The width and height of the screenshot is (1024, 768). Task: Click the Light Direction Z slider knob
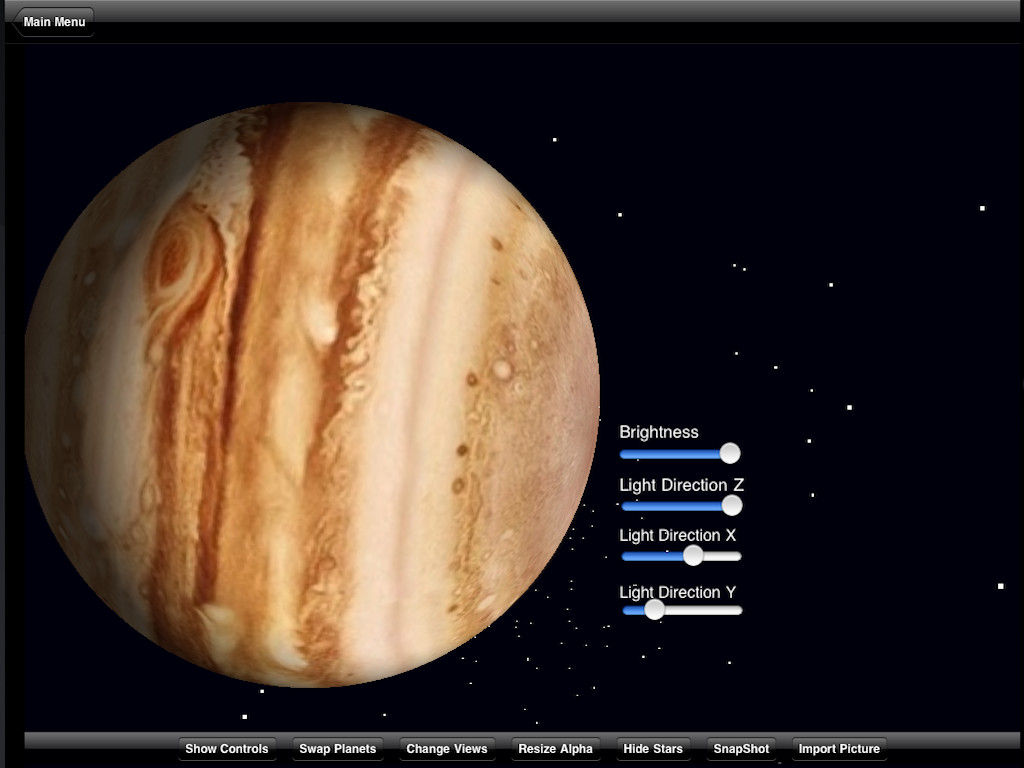[731, 505]
